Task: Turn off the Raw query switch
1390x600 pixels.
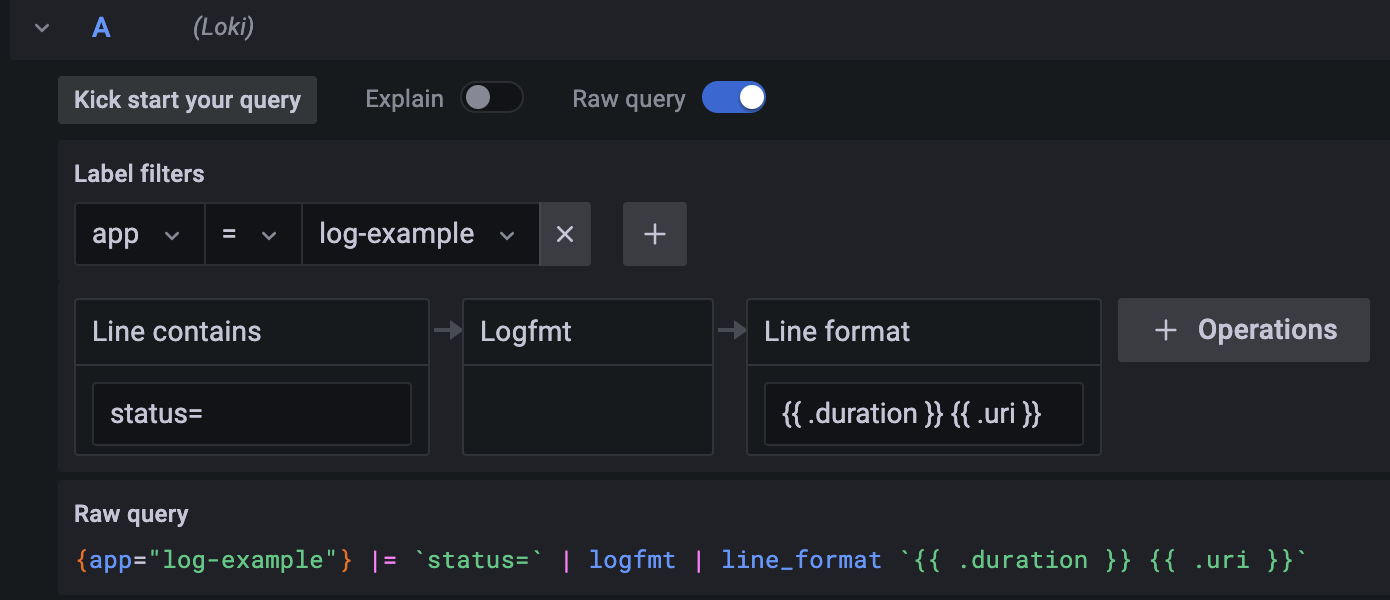Action: (x=733, y=98)
